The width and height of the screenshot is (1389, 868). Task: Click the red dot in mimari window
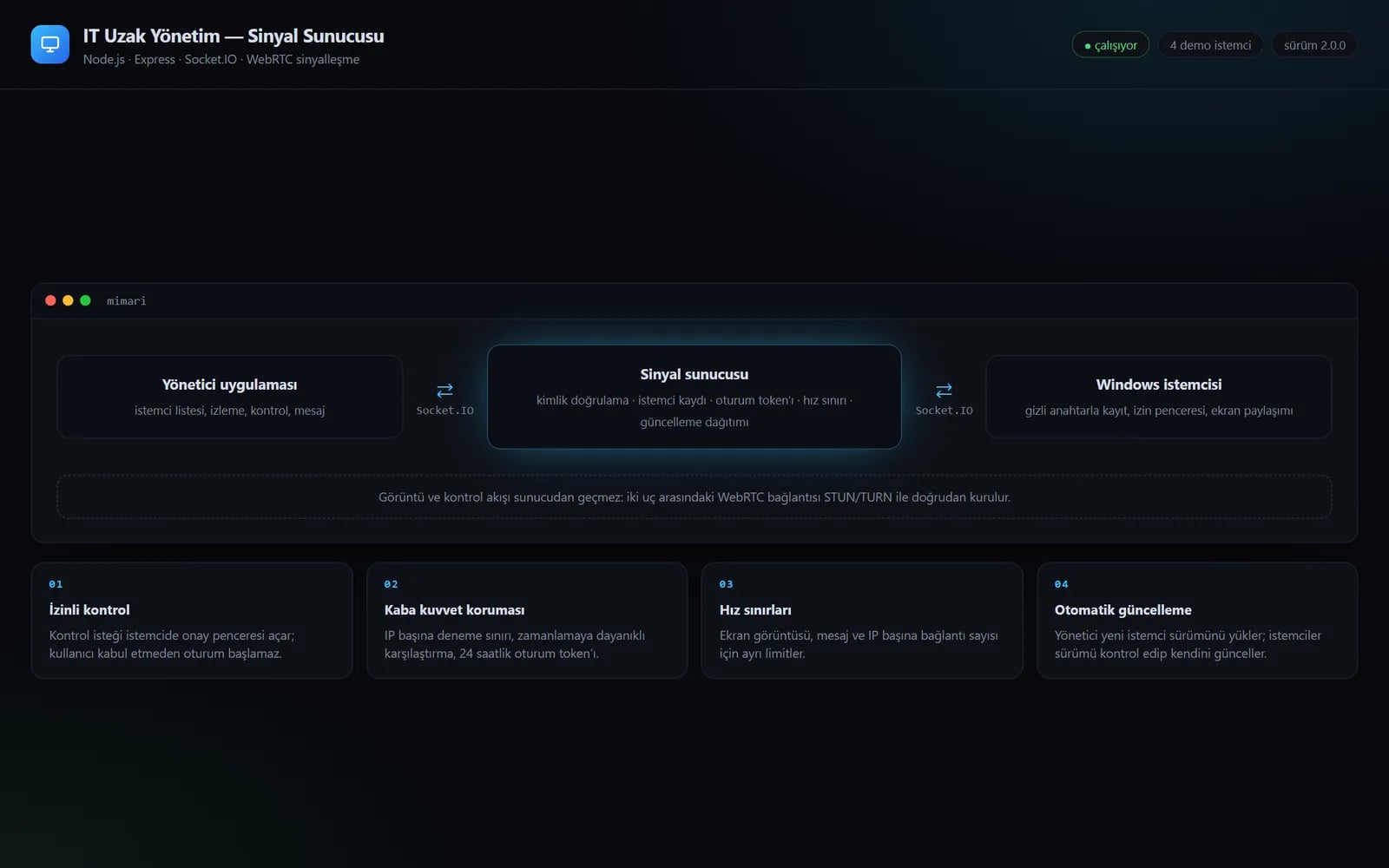[x=50, y=300]
